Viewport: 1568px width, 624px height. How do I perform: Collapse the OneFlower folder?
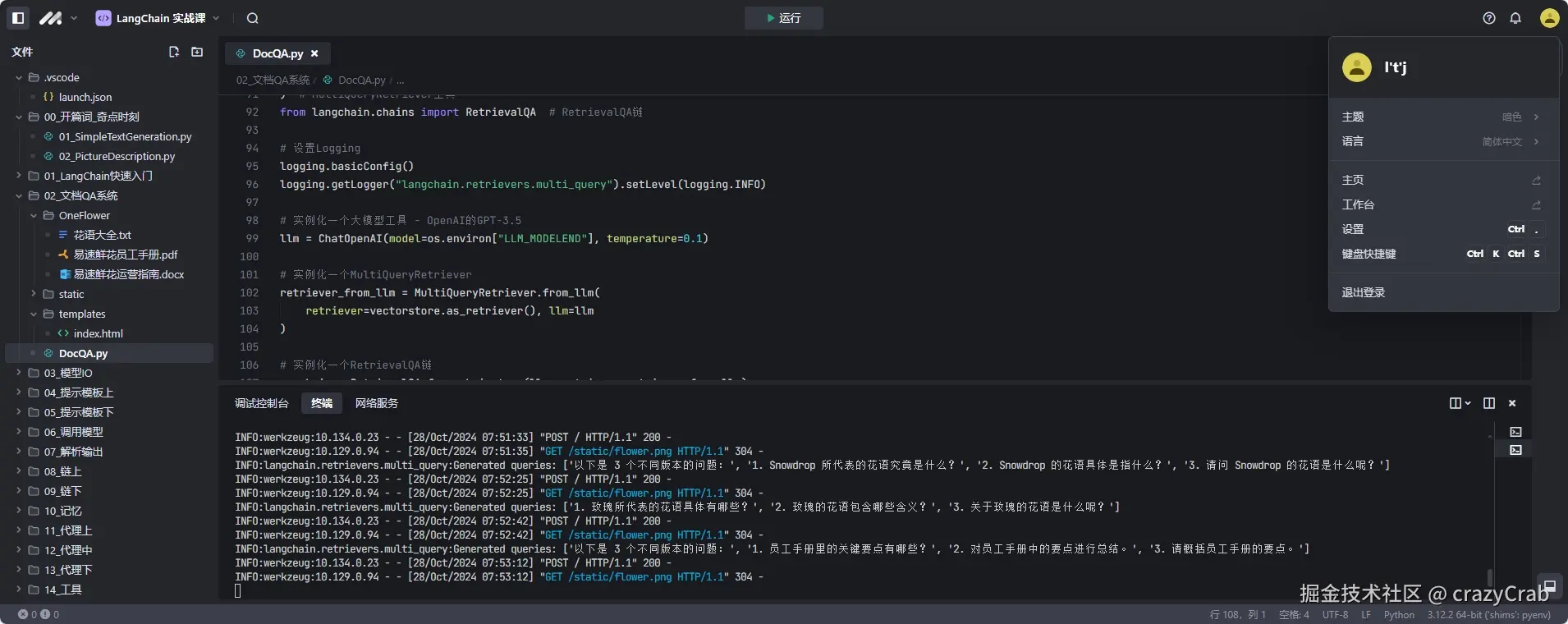click(34, 215)
